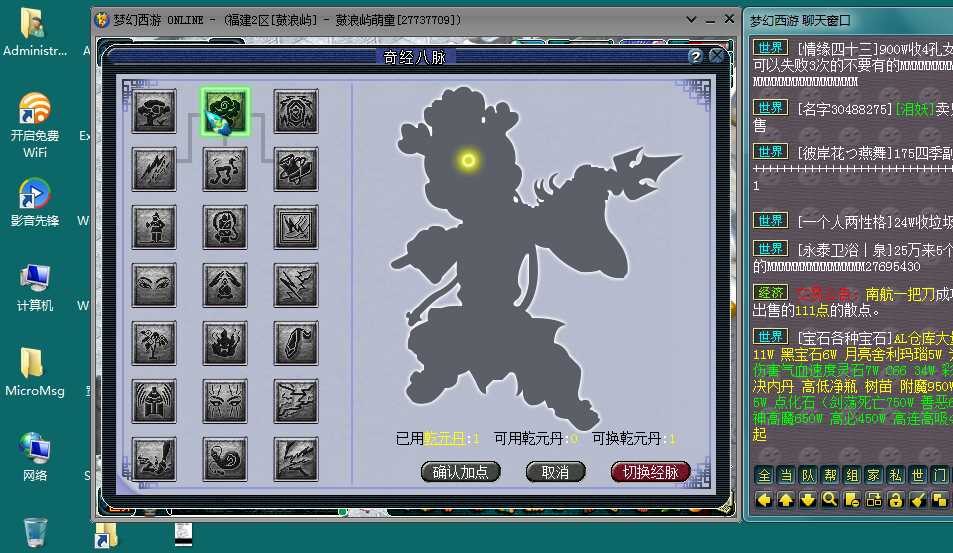Screen dimensions: 953x553
Task: Click player name [一个人两性格] in chat
Action: pyautogui.click(x=844, y=222)
